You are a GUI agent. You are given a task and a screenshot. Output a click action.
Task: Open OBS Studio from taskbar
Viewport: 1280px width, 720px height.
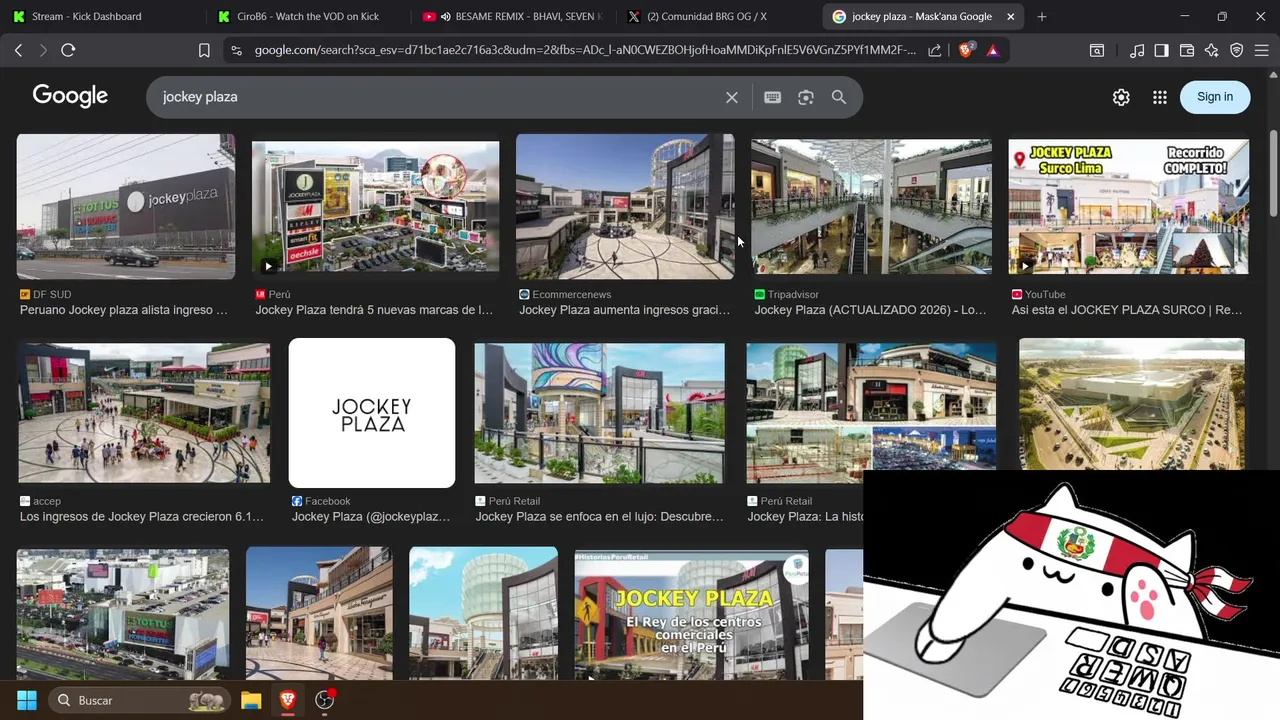tap(325, 700)
